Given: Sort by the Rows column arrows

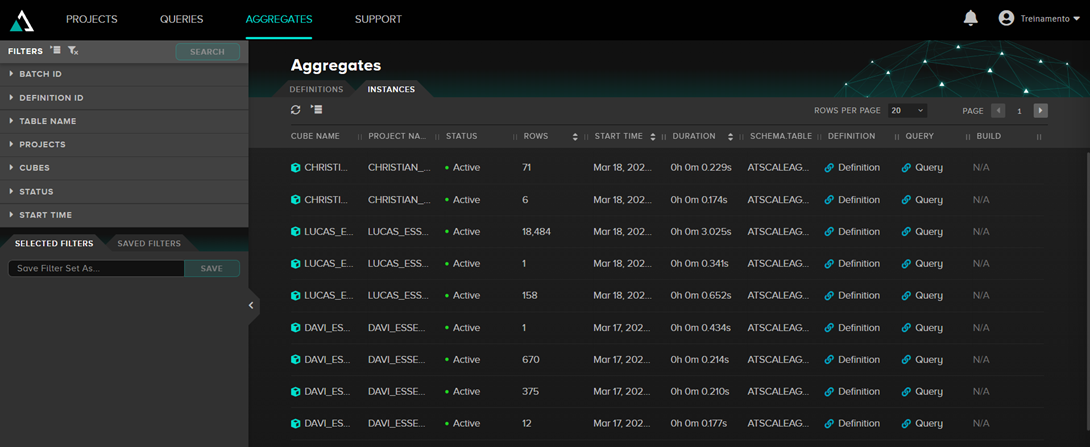Looking at the screenshot, I should (575, 137).
